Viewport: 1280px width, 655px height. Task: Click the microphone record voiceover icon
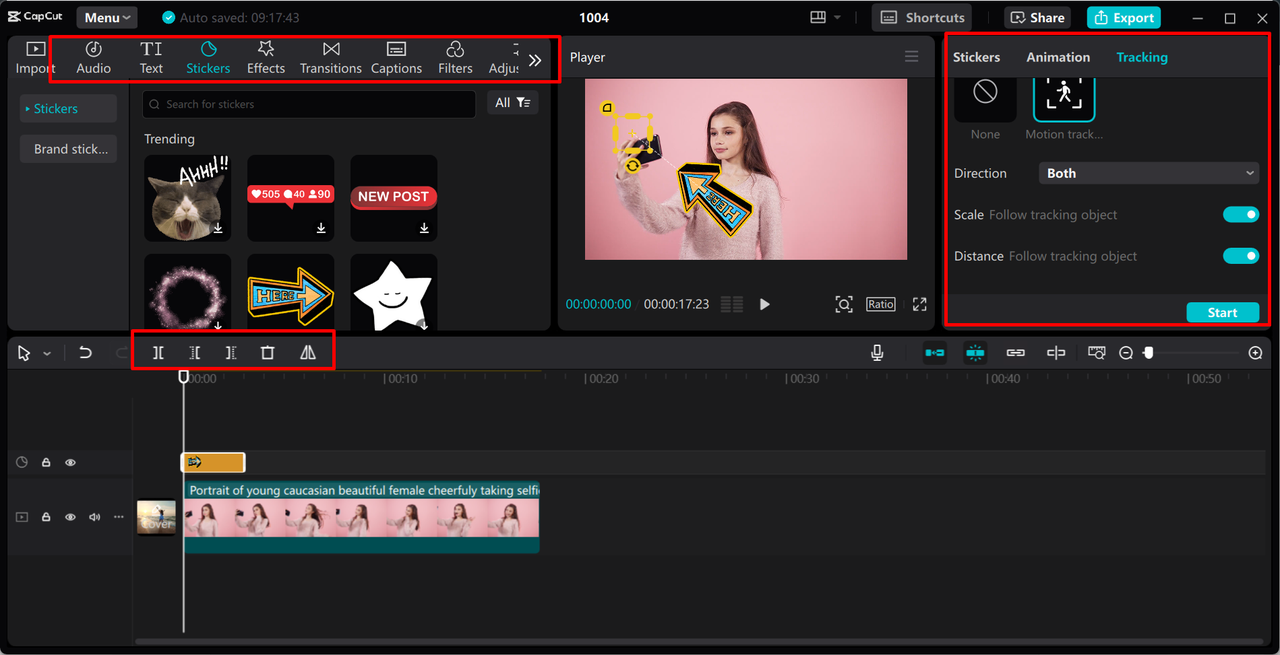(877, 353)
